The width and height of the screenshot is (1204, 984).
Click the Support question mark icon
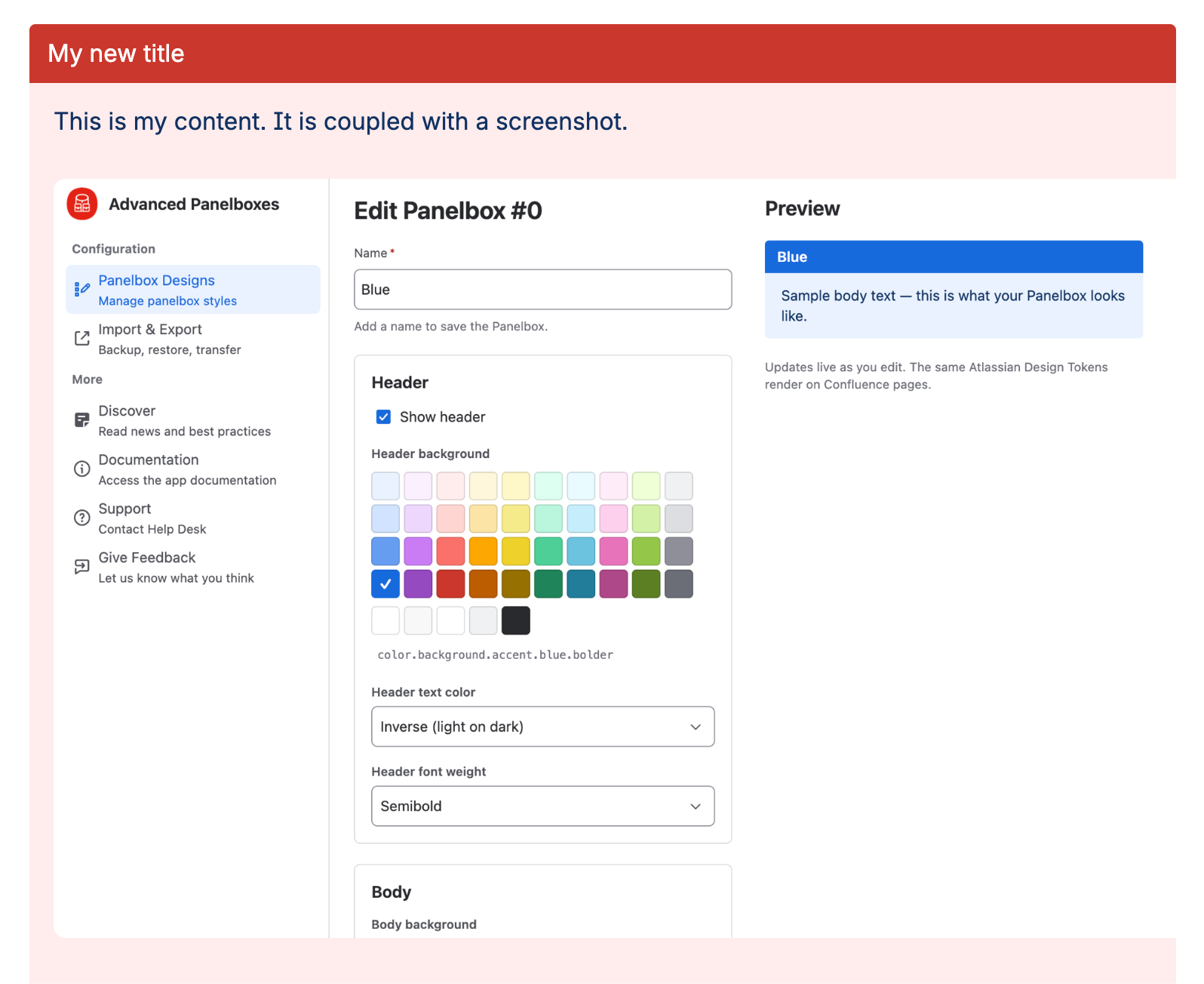(82, 518)
